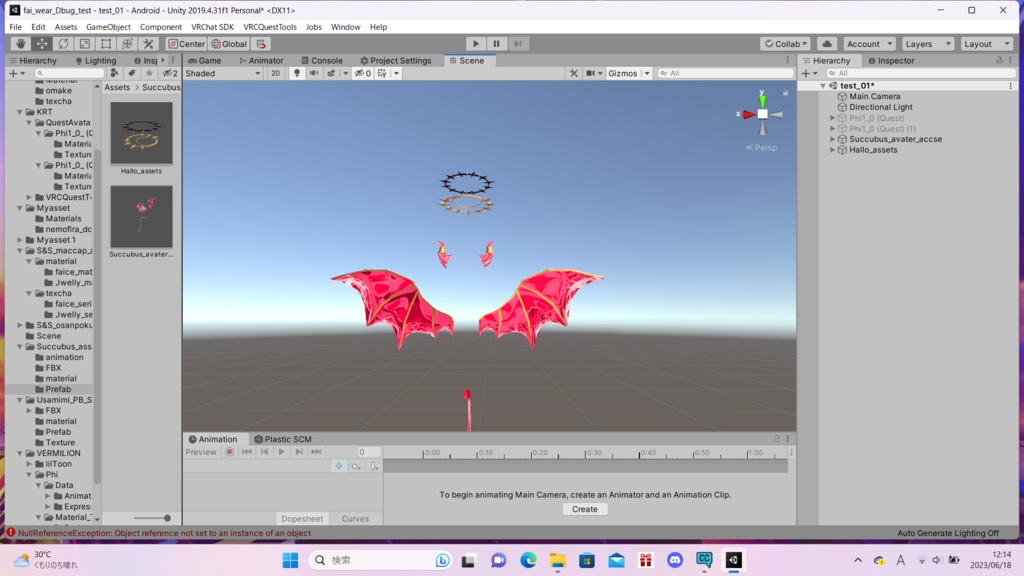Open the Shaded draw mode dropdown
This screenshot has height=576, width=1024.
point(222,72)
